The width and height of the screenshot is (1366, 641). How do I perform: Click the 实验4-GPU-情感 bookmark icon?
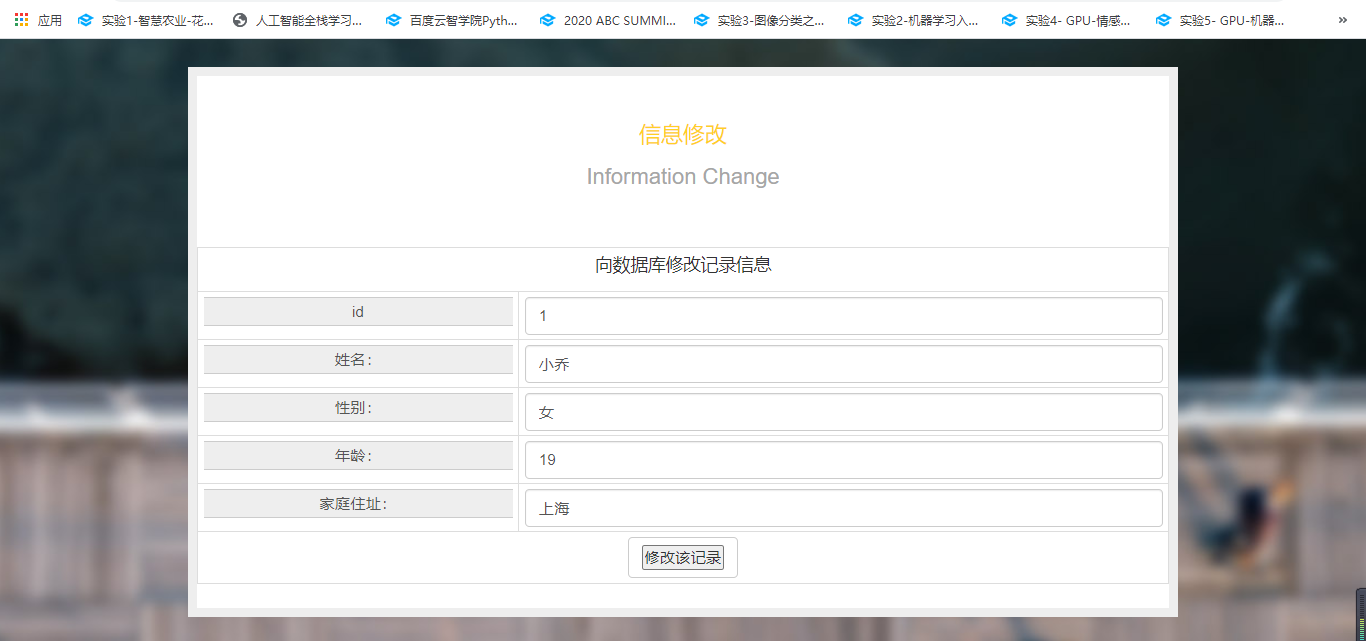pos(1009,20)
